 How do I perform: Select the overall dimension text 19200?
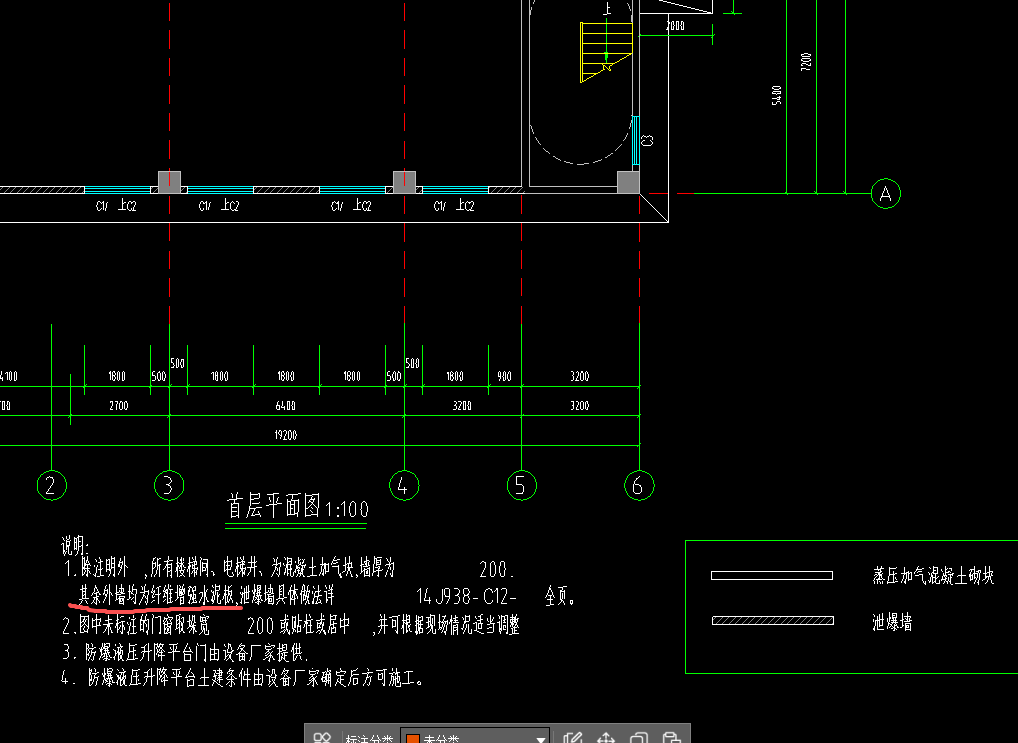[x=286, y=435]
